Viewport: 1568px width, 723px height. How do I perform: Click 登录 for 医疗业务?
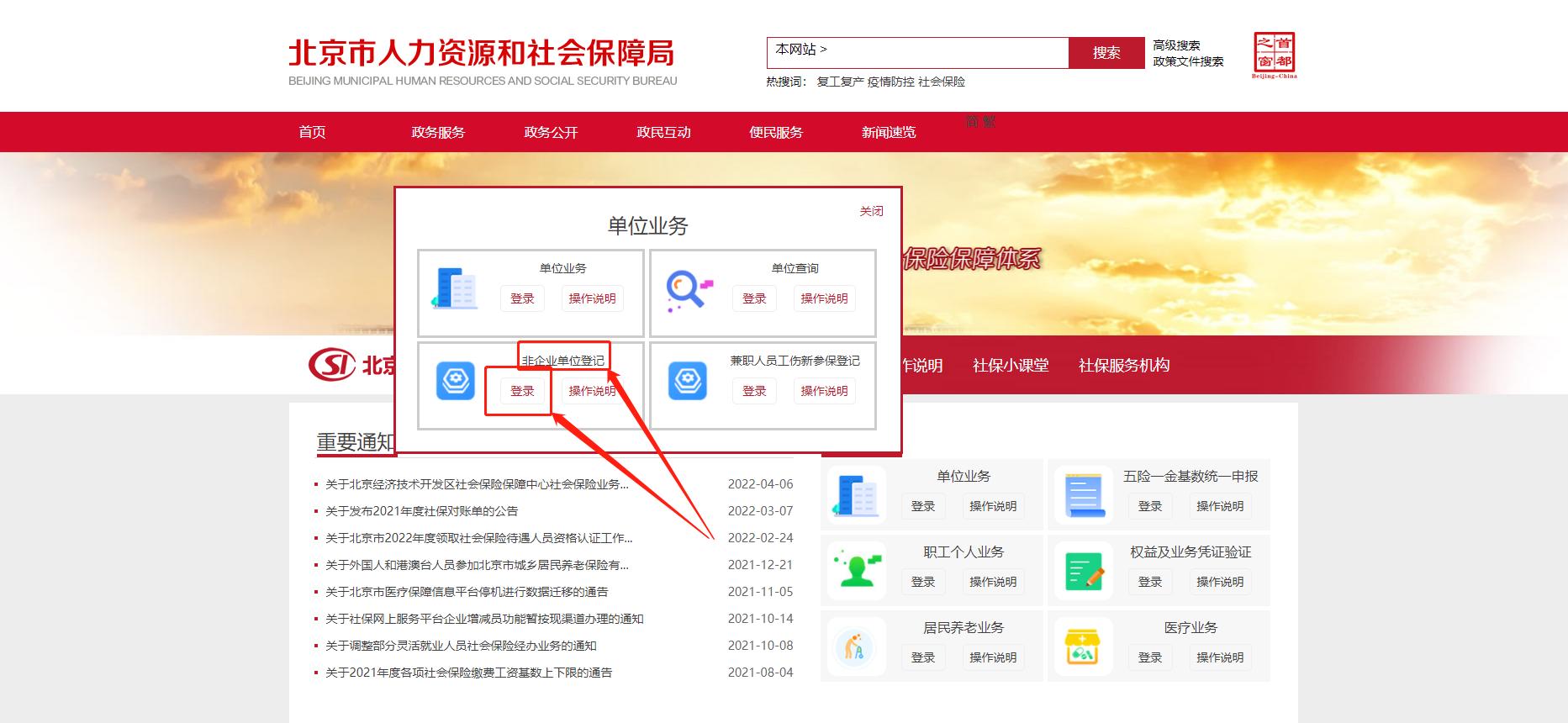1149,657
